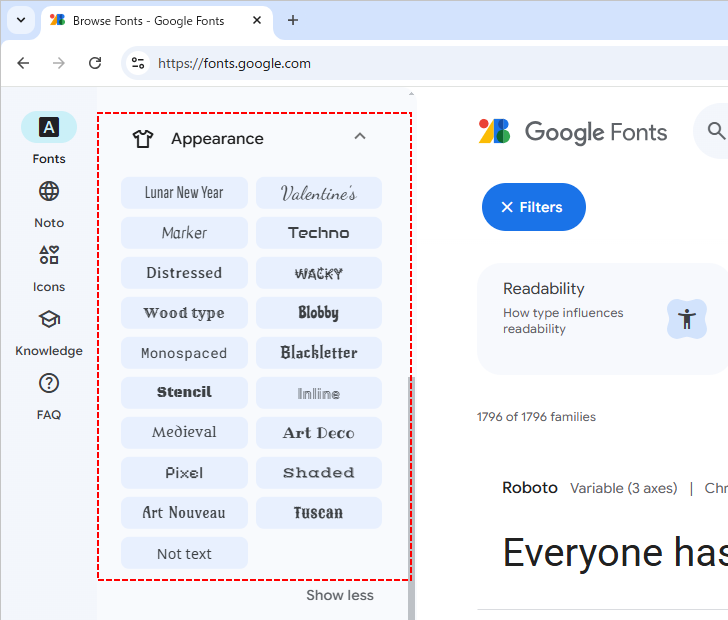Screen dimensions: 728x620
Task: Reload the page
Action: click(95, 63)
